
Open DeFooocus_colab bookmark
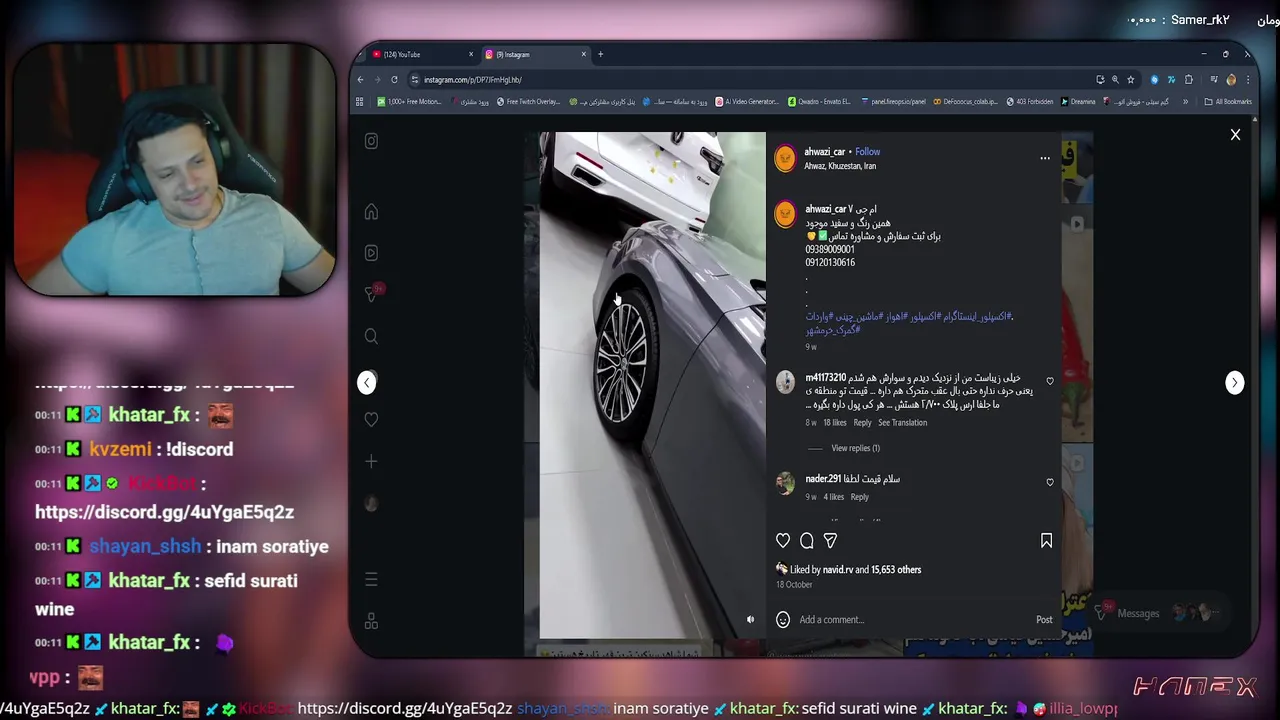(965, 101)
